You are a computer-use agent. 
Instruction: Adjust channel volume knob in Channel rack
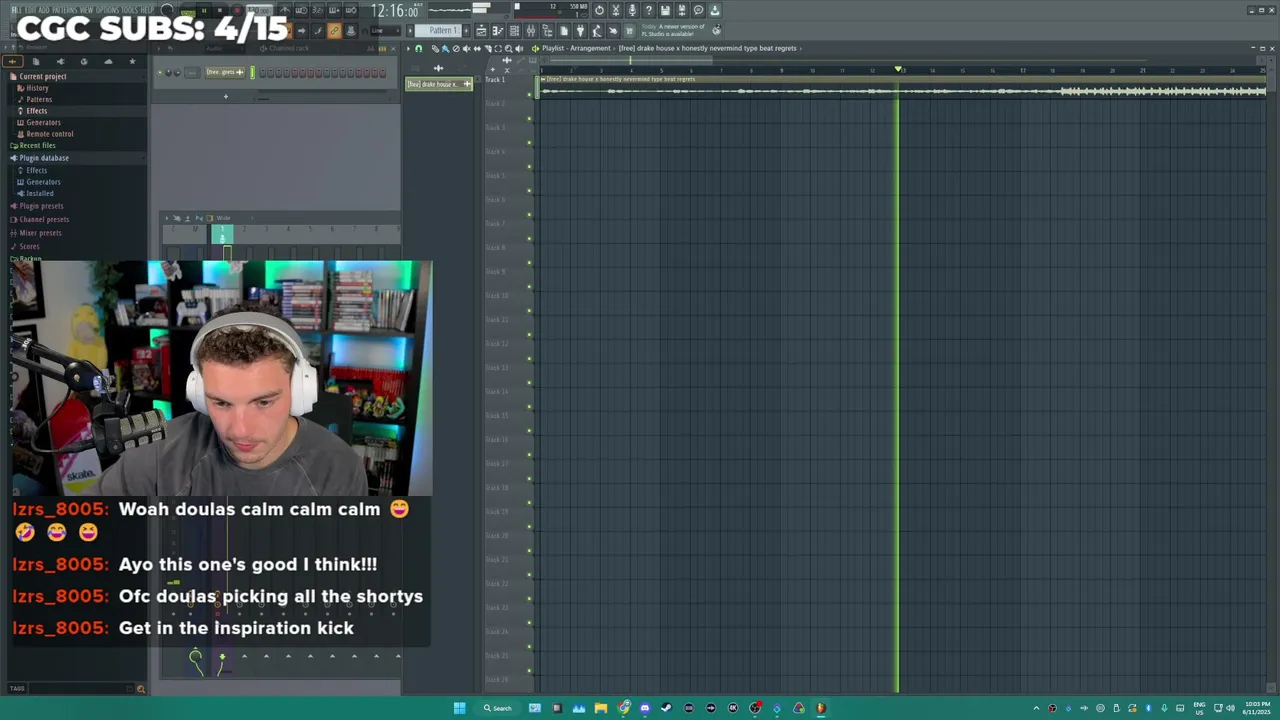pyautogui.click(x=177, y=72)
